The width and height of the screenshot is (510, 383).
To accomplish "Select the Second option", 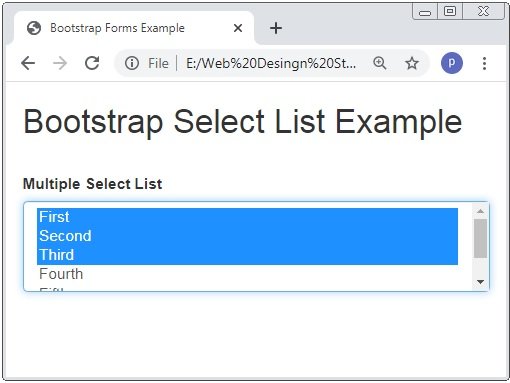I will (247, 236).
